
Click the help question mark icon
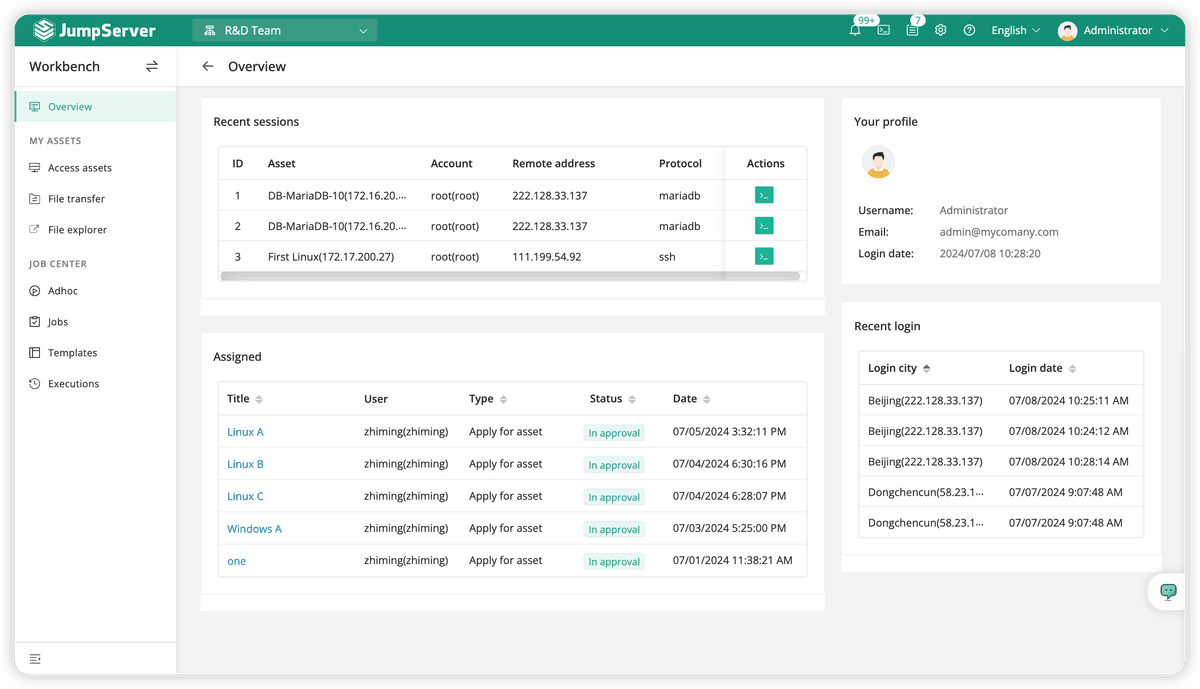point(969,31)
